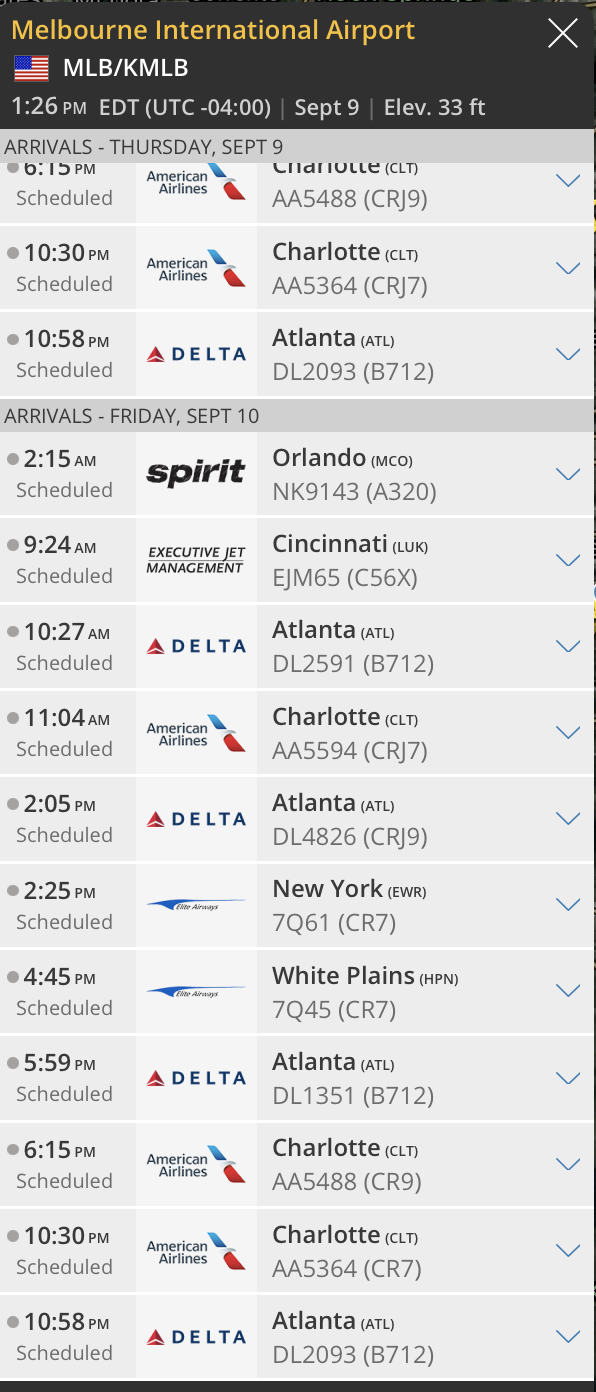Click Delta logo for flight DL1351
This screenshot has width=596, height=1392.
tap(196, 1078)
